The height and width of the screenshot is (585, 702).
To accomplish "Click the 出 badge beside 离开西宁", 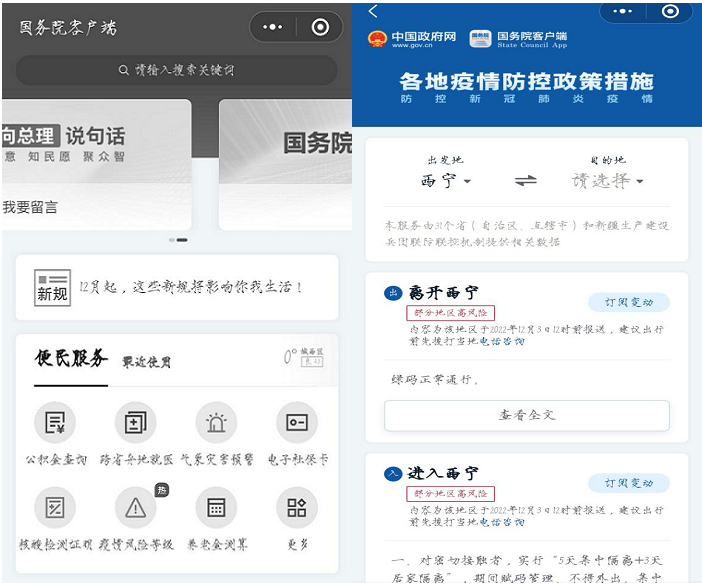I will [x=393, y=293].
